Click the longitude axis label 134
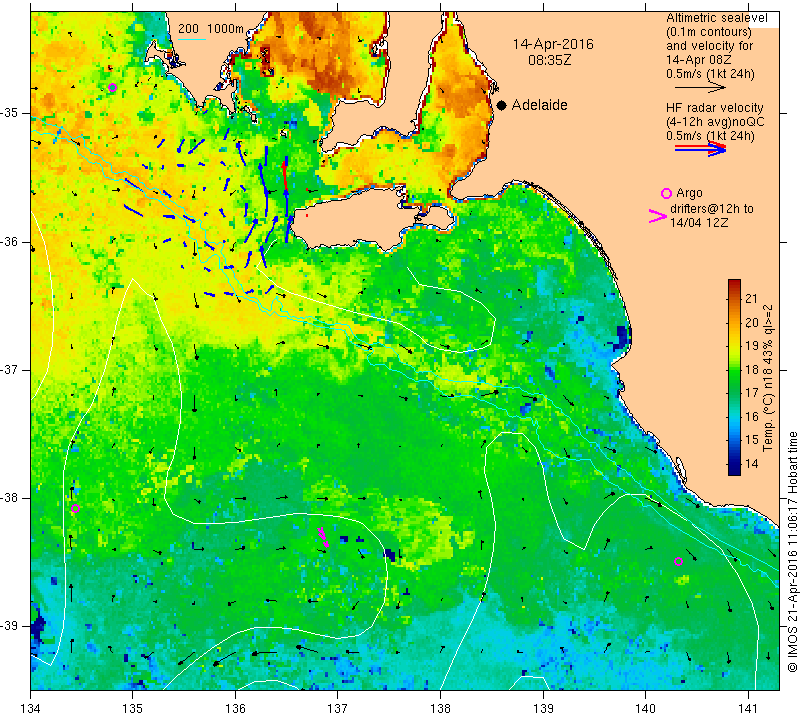 tap(31, 708)
